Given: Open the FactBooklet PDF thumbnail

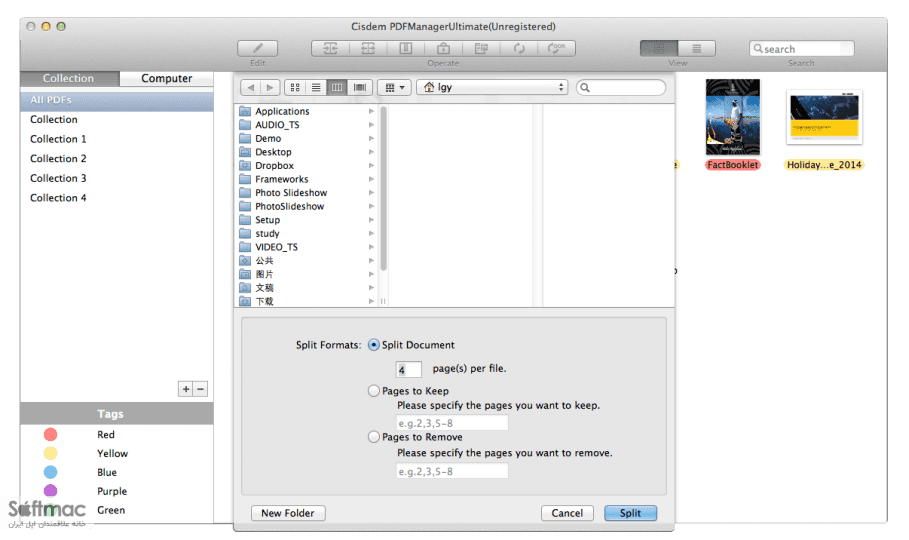Looking at the screenshot, I should [x=733, y=117].
